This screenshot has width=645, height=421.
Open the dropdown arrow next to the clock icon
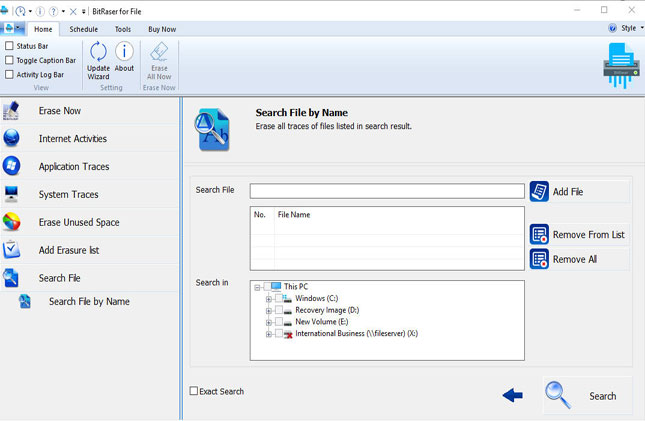(30, 12)
